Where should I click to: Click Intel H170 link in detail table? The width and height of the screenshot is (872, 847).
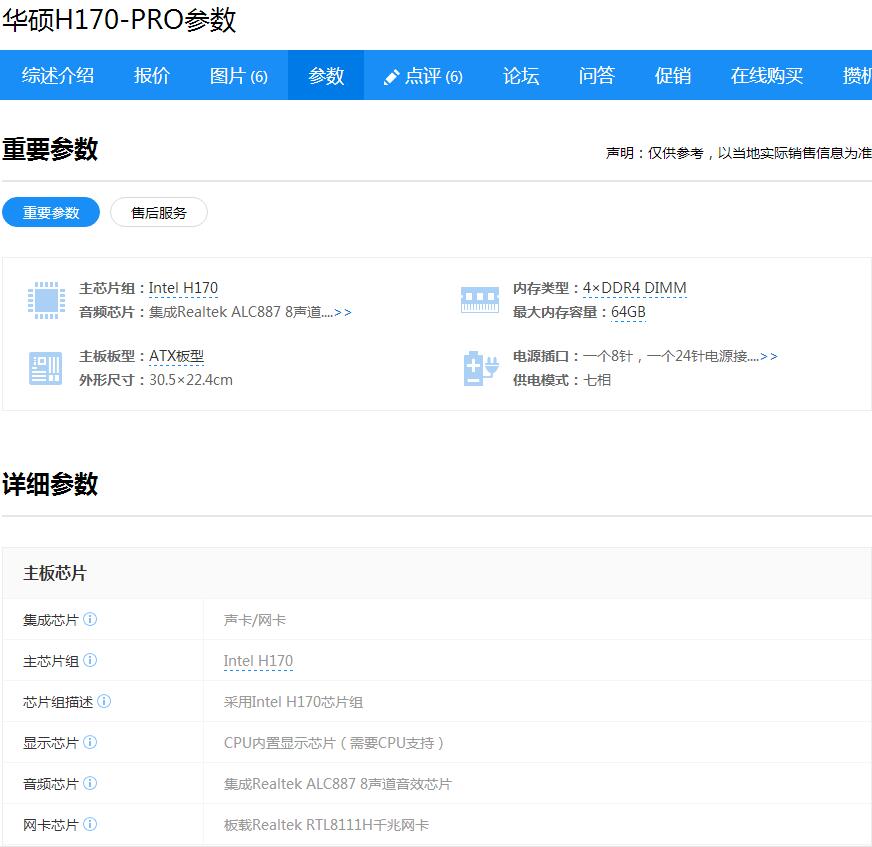tap(258, 661)
